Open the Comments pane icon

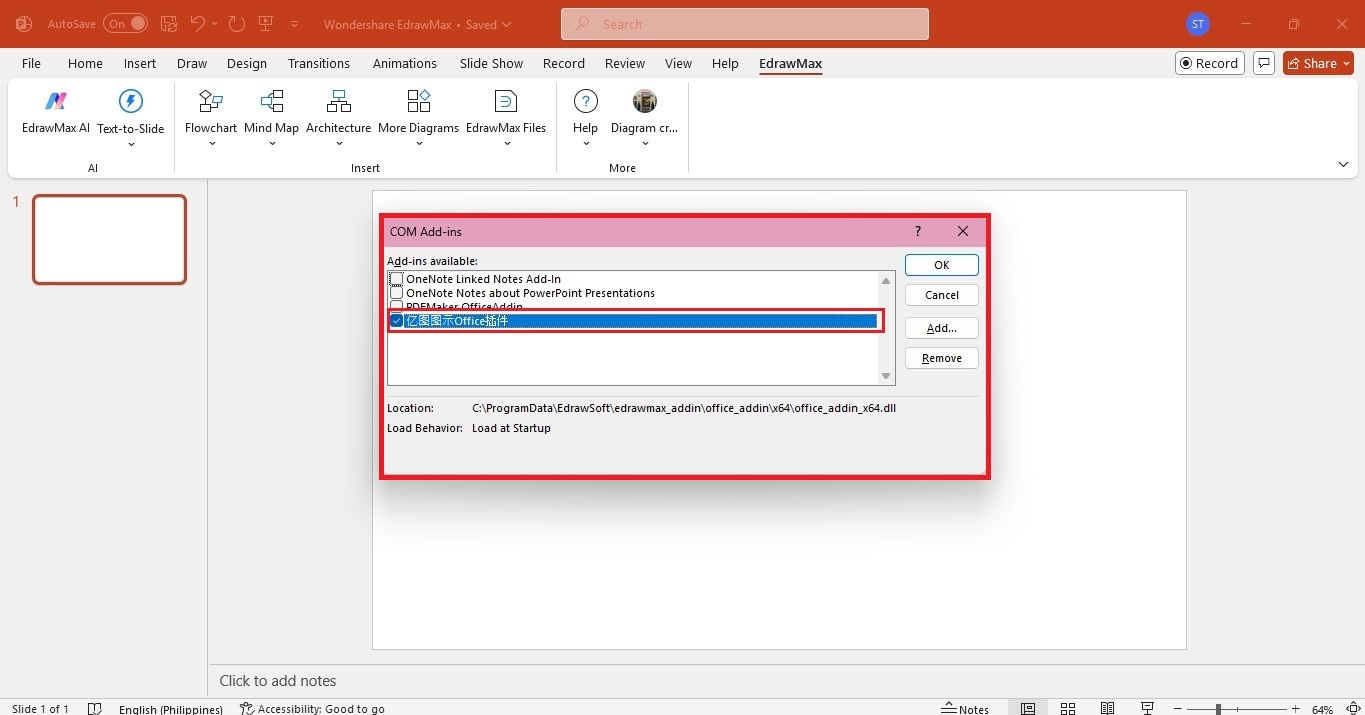point(1264,63)
